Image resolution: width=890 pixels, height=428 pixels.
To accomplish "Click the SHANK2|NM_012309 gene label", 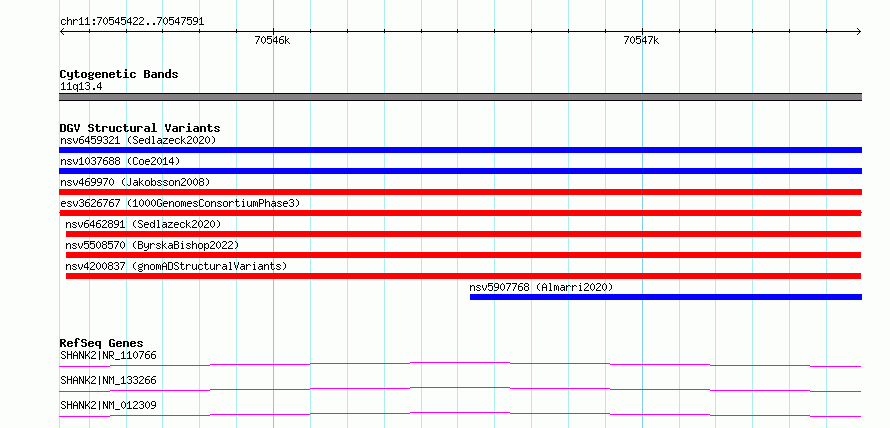I will (x=108, y=406).
